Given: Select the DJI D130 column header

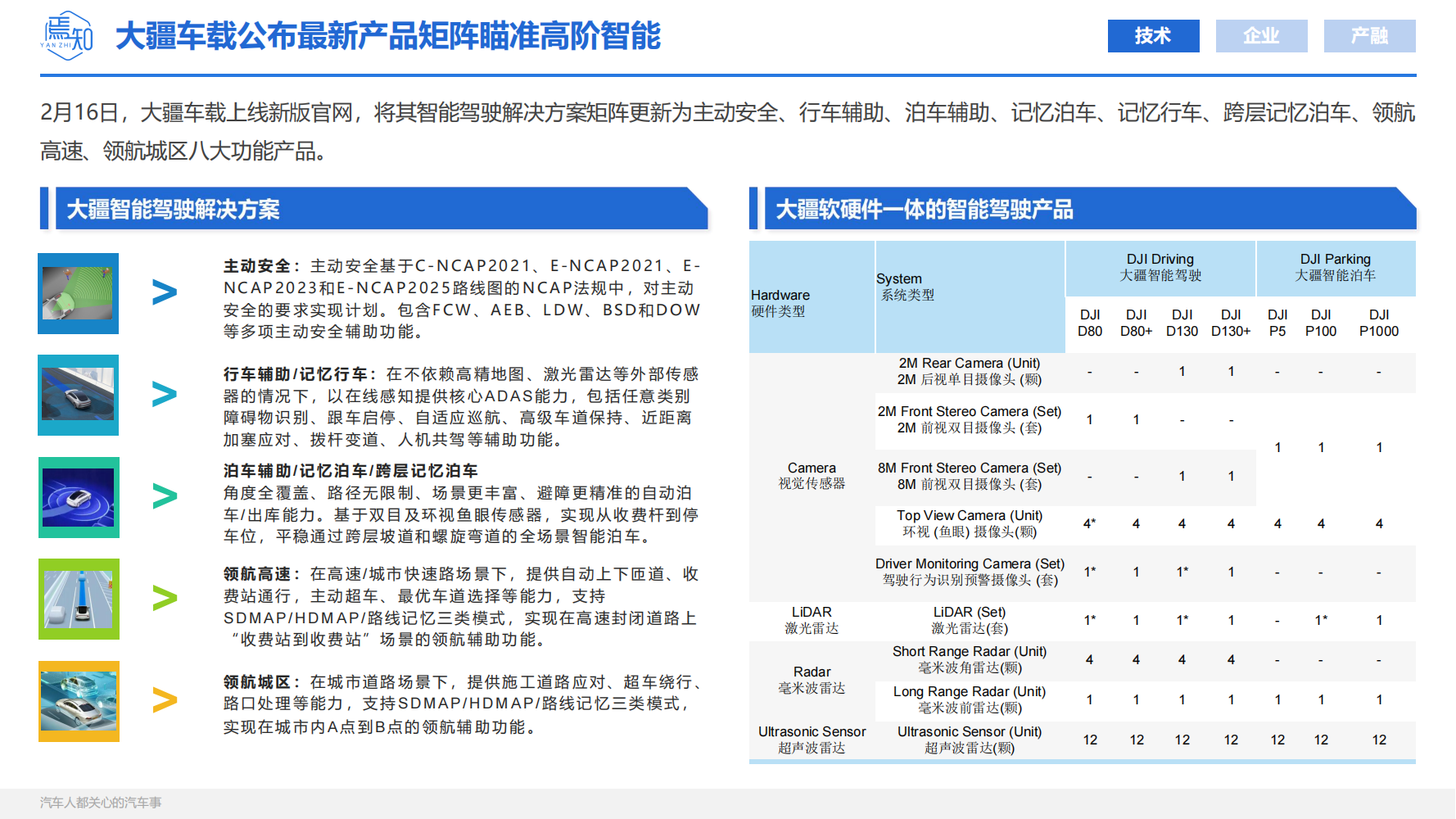Looking at the screenshot, I should (1182, 323).
